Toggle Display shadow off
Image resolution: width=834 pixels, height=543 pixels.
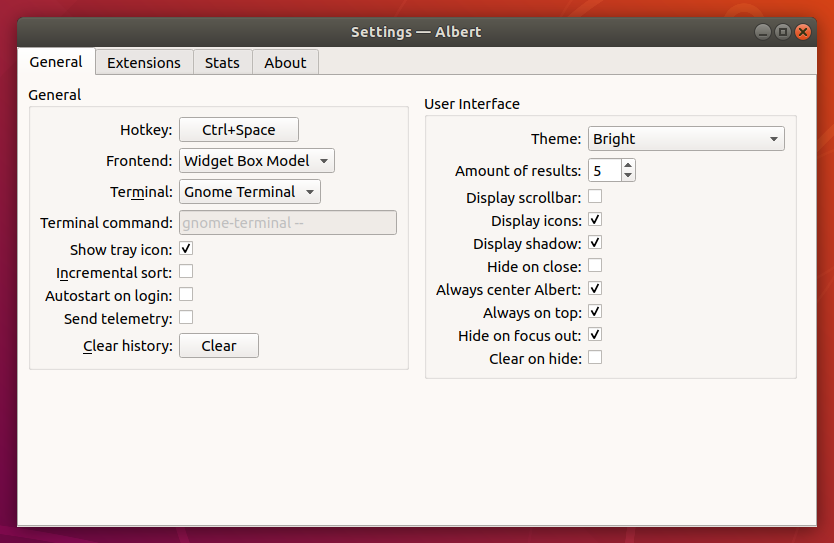coord(595,243)
